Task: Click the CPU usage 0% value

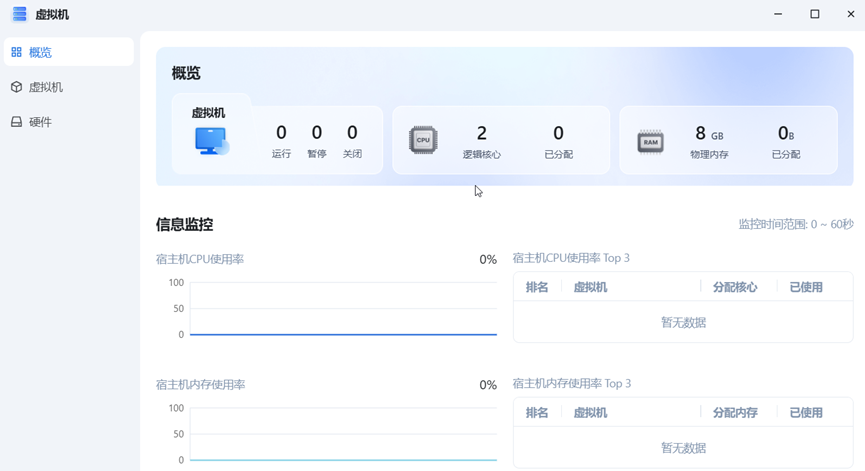Action: coord(488,259)
